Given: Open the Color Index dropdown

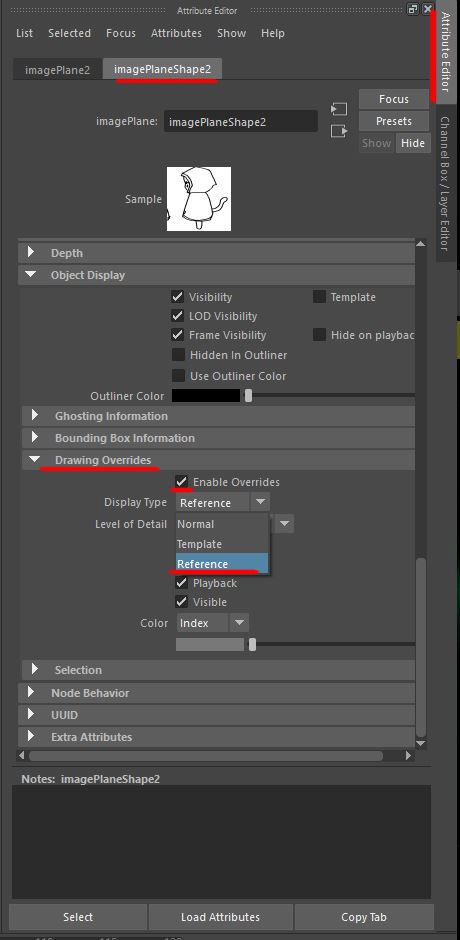Looking at the screenshot, I should [212, 623].
